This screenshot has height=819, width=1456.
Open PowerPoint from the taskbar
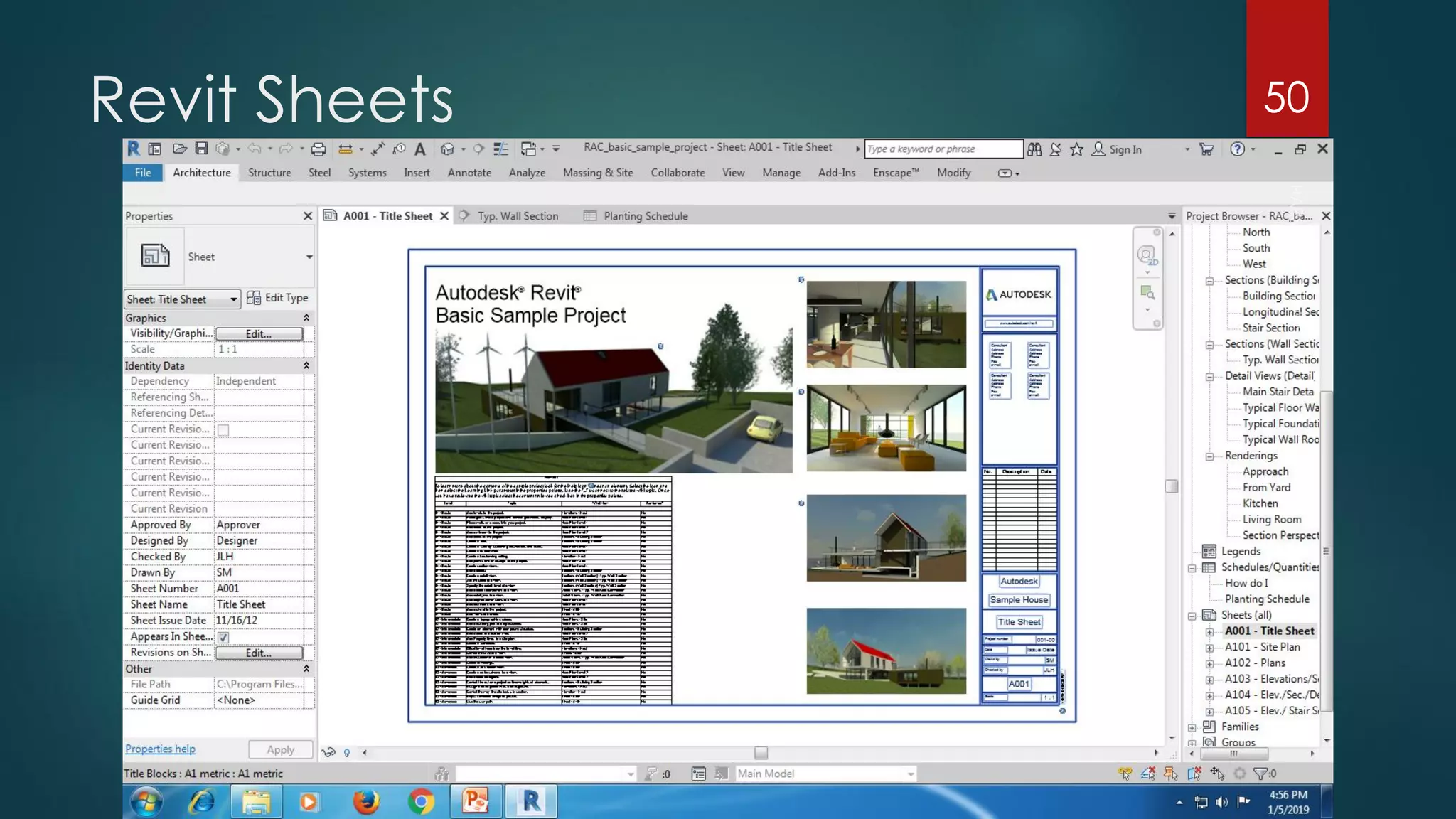pos(476,801)
